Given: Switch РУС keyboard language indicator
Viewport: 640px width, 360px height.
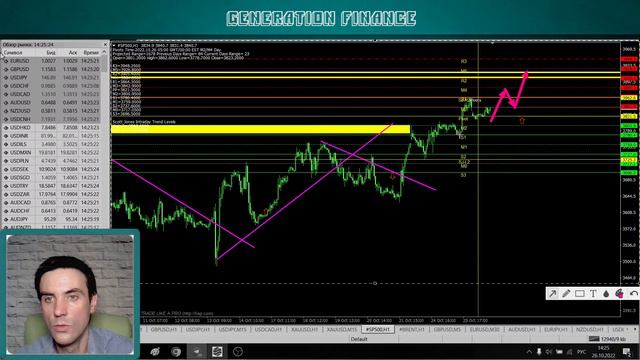Looking at the screenshot, I should [x=581, y=352].
